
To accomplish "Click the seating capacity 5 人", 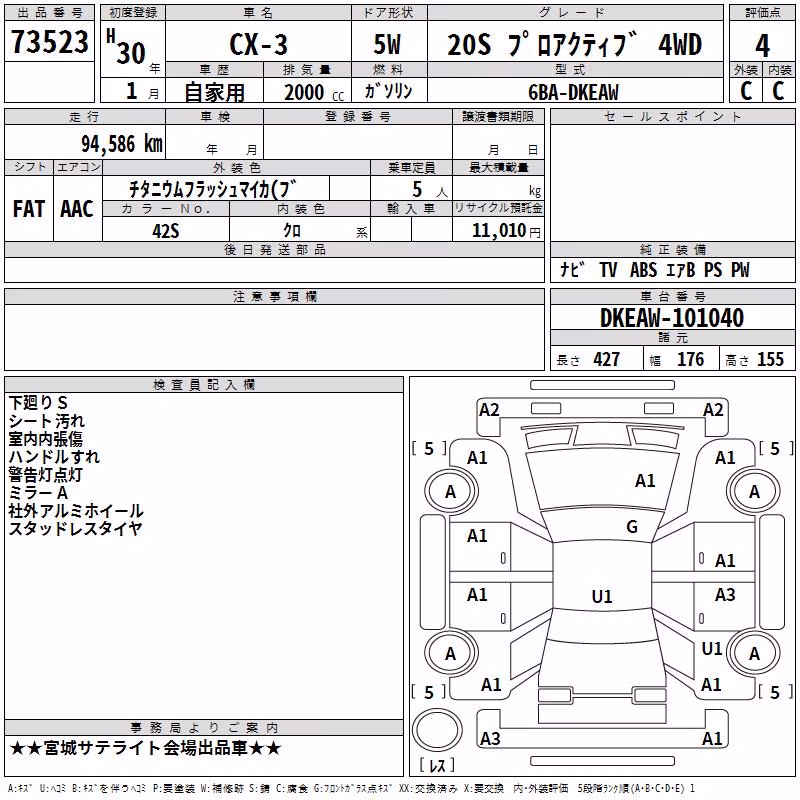I will pos(430,190).
